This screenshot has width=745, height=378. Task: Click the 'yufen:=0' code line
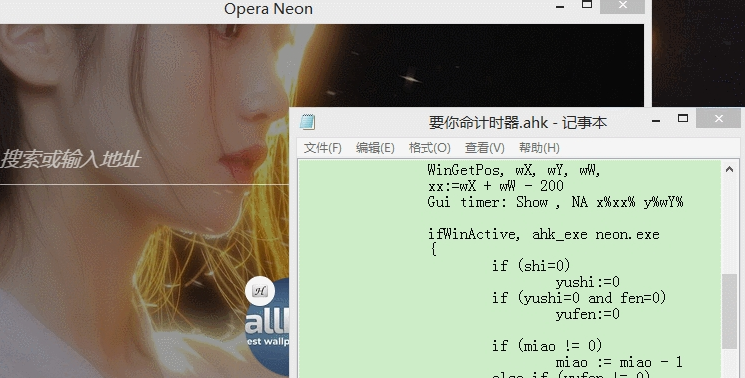[587, 314]
